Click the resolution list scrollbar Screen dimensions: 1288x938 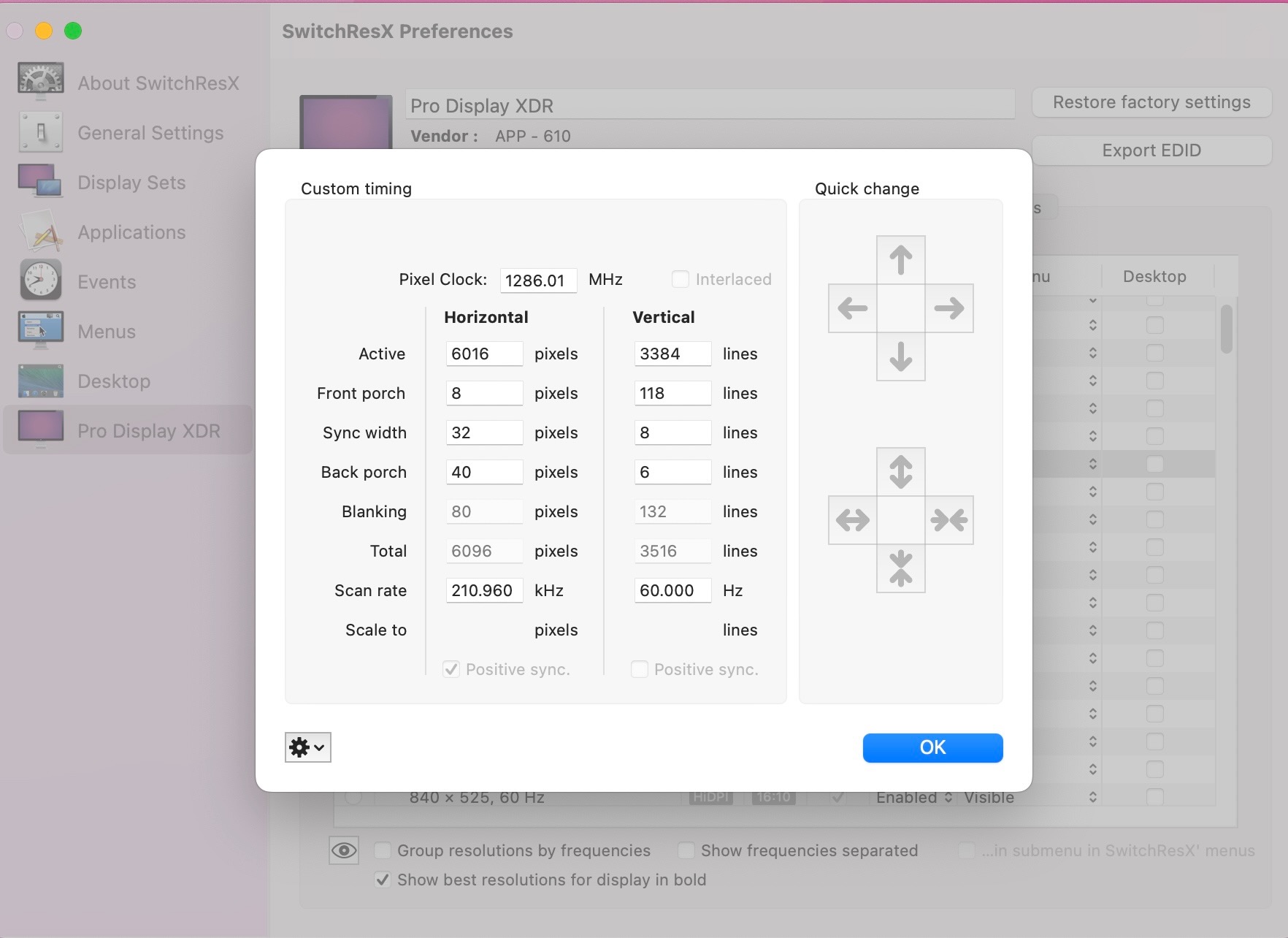1227,329
